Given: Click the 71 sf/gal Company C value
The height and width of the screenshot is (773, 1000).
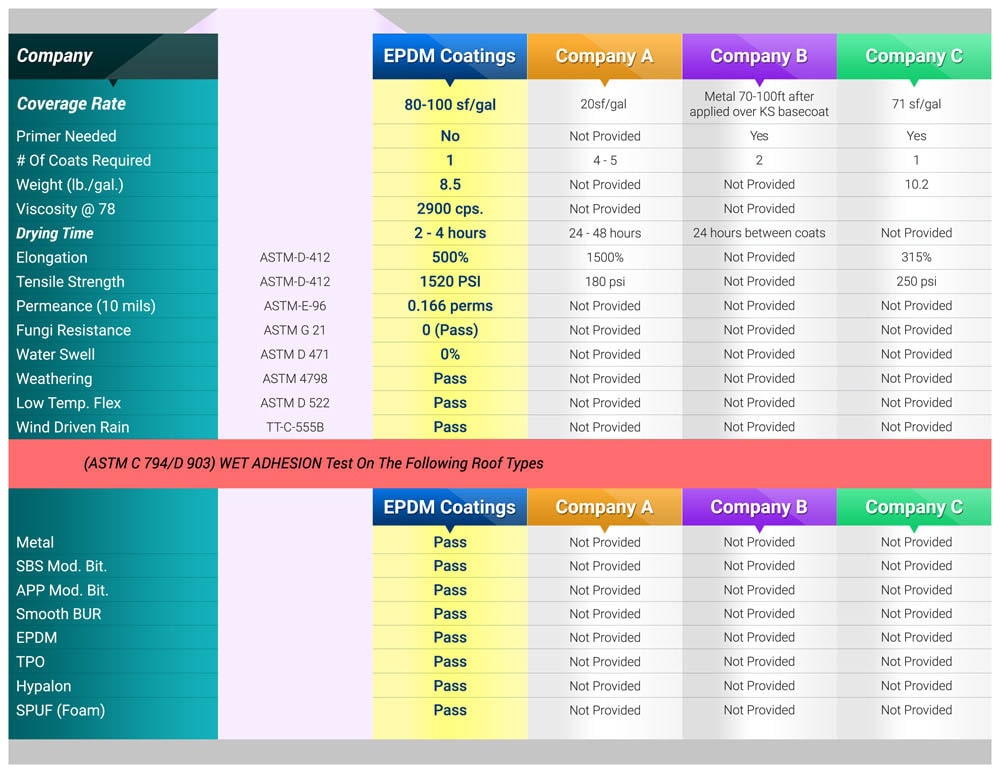Looking at the screenshot, I should click(916, 104).
